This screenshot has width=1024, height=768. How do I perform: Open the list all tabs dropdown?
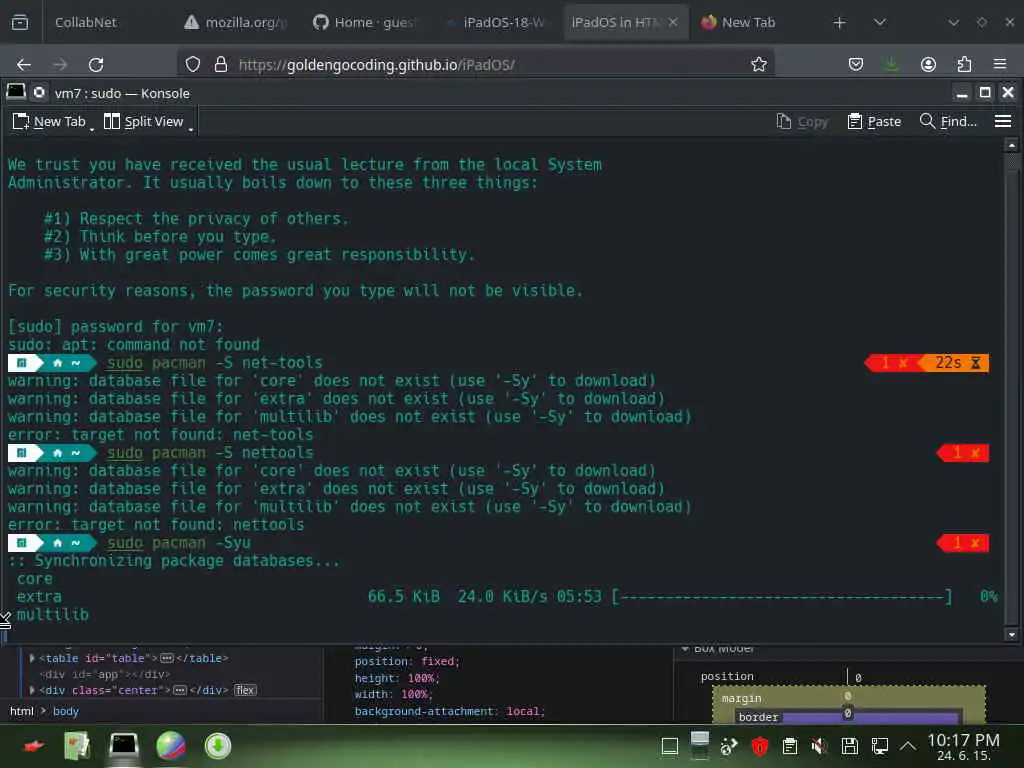click(x=880, y=23)
